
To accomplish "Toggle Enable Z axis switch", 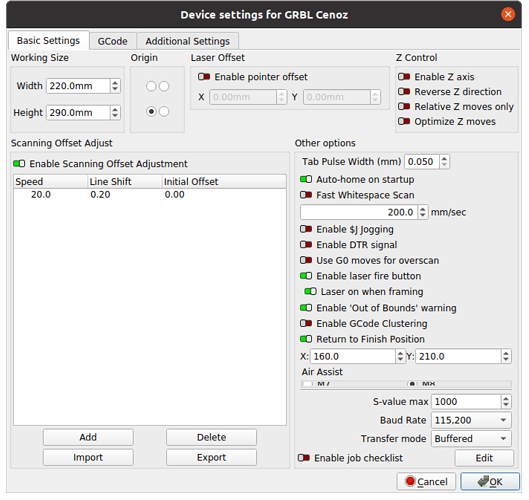I will [x=404, y=77].
